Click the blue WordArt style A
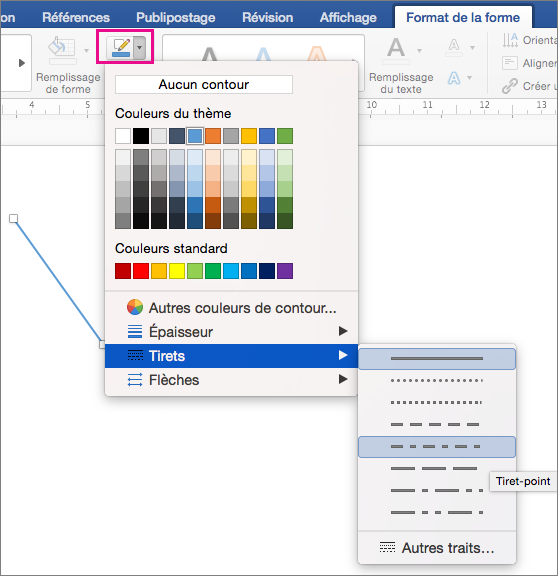Viewport: 558px width, 576px height. [x=263, y=54]
